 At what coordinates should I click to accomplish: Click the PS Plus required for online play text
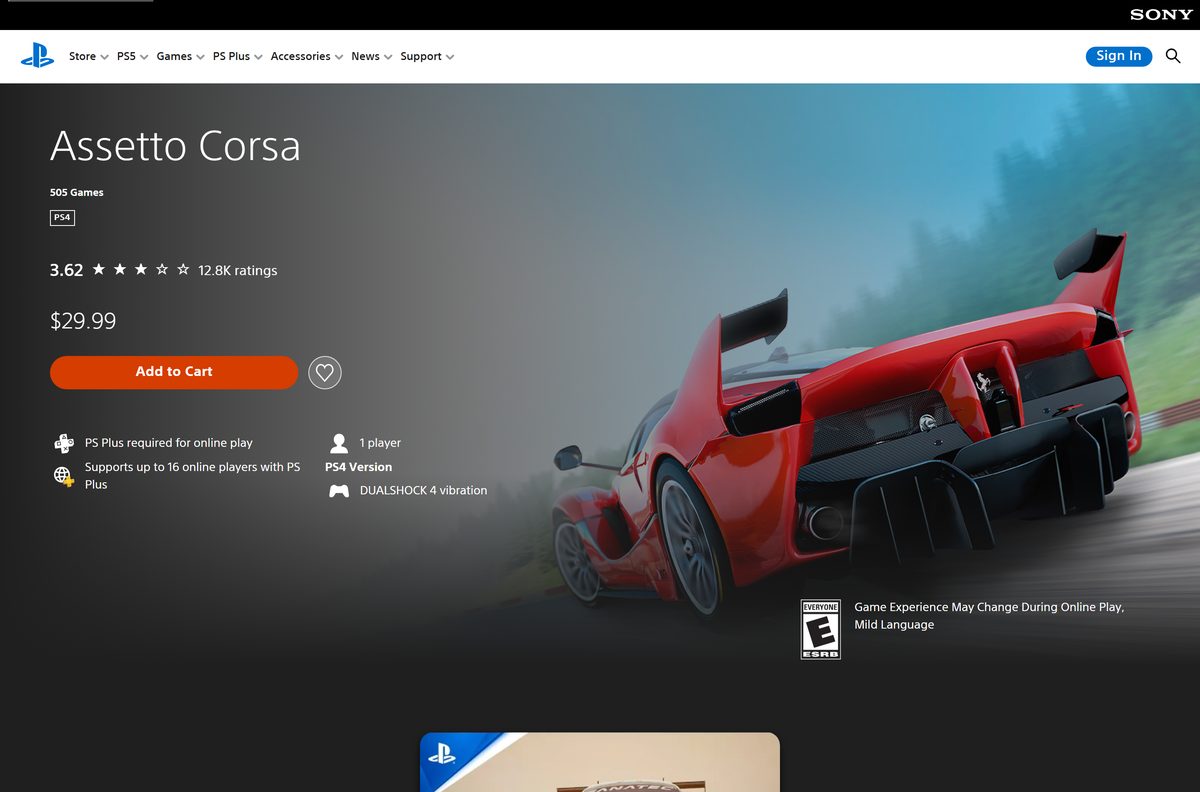(x=169, y=443)
